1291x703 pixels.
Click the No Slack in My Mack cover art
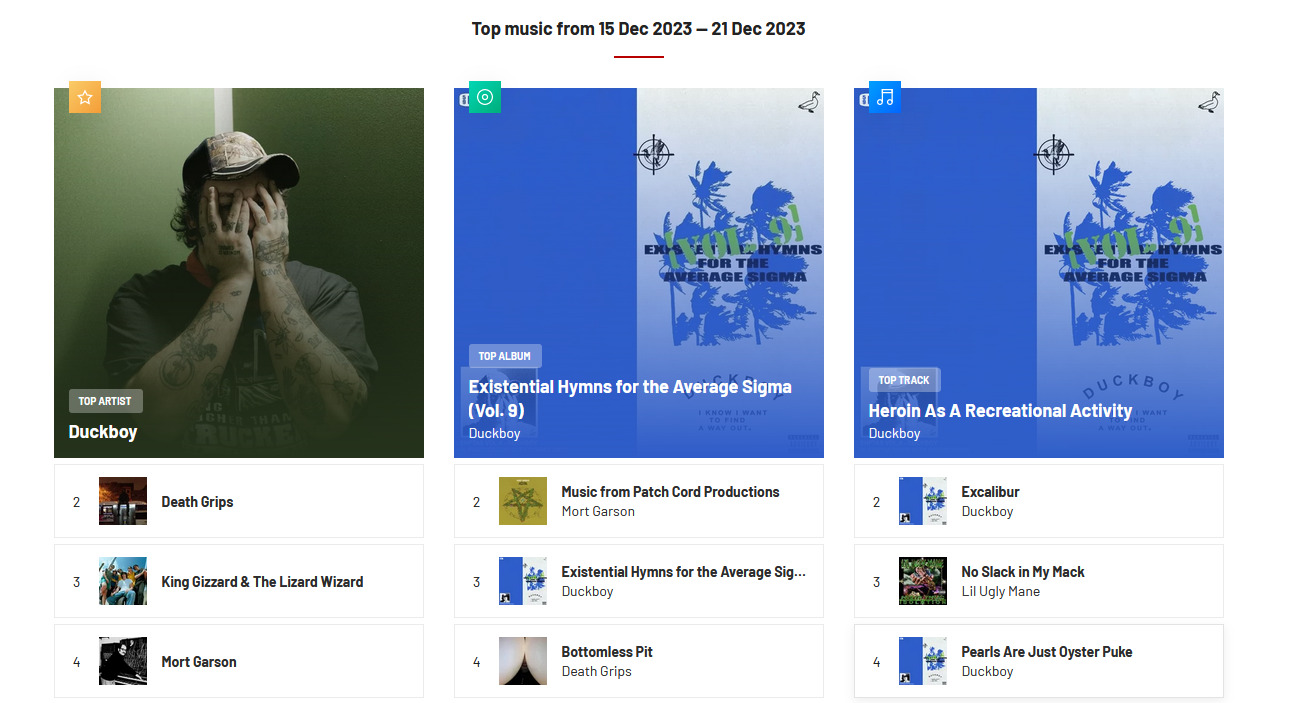pyautogui.click(x=923, y=581)
